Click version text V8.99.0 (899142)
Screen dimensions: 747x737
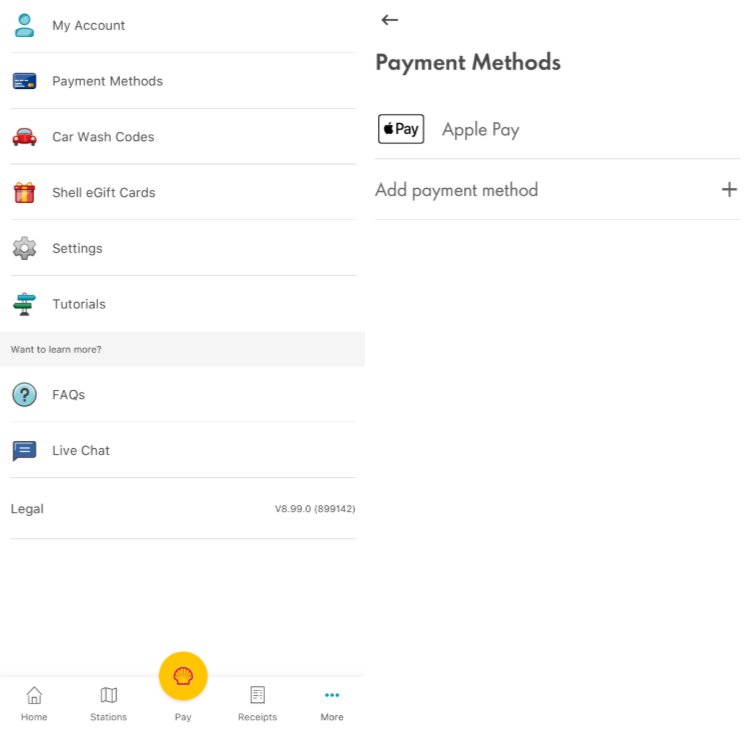(315, 509)
